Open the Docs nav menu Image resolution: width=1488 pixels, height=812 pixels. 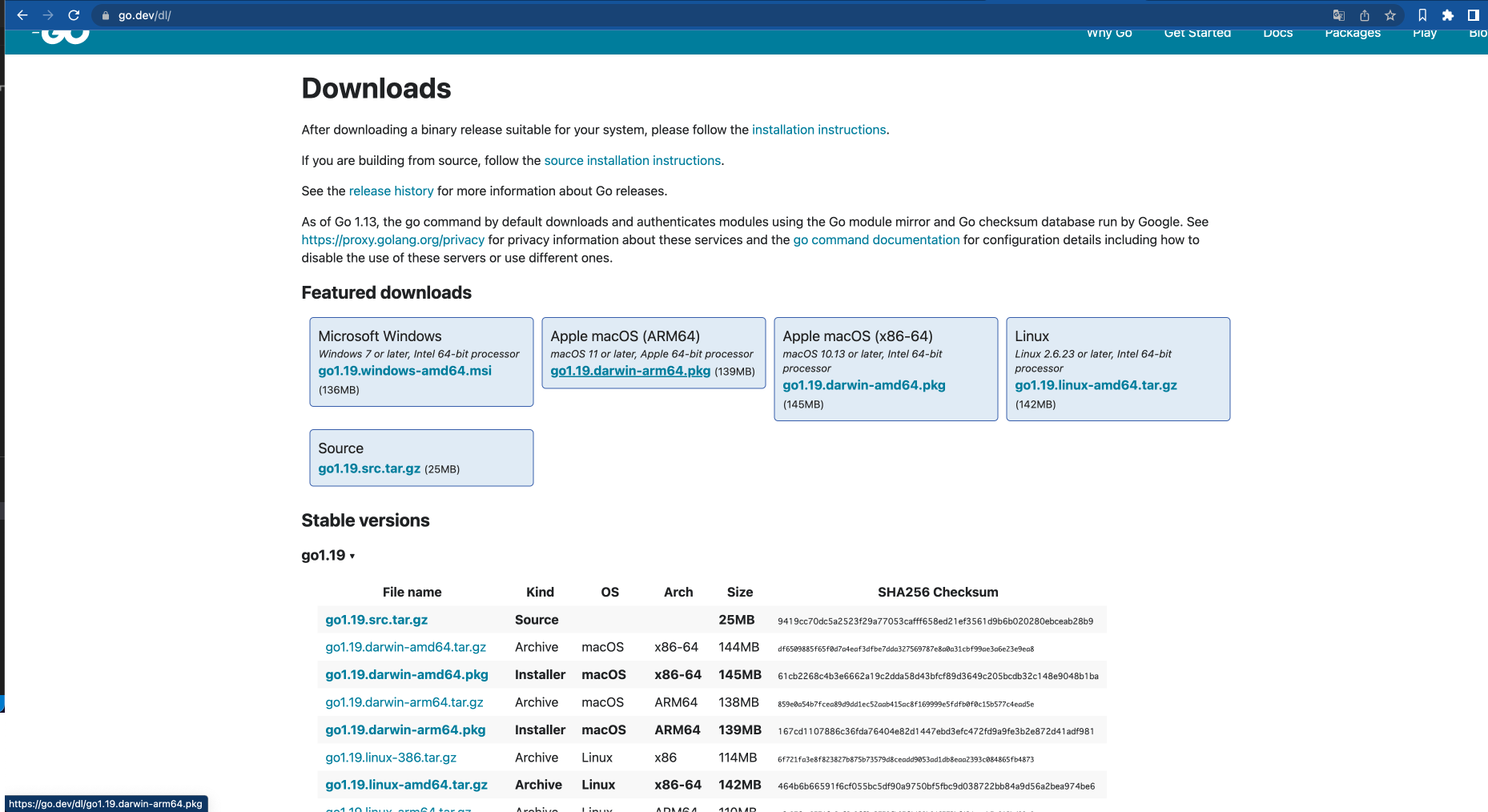(x=1278, y=34)
